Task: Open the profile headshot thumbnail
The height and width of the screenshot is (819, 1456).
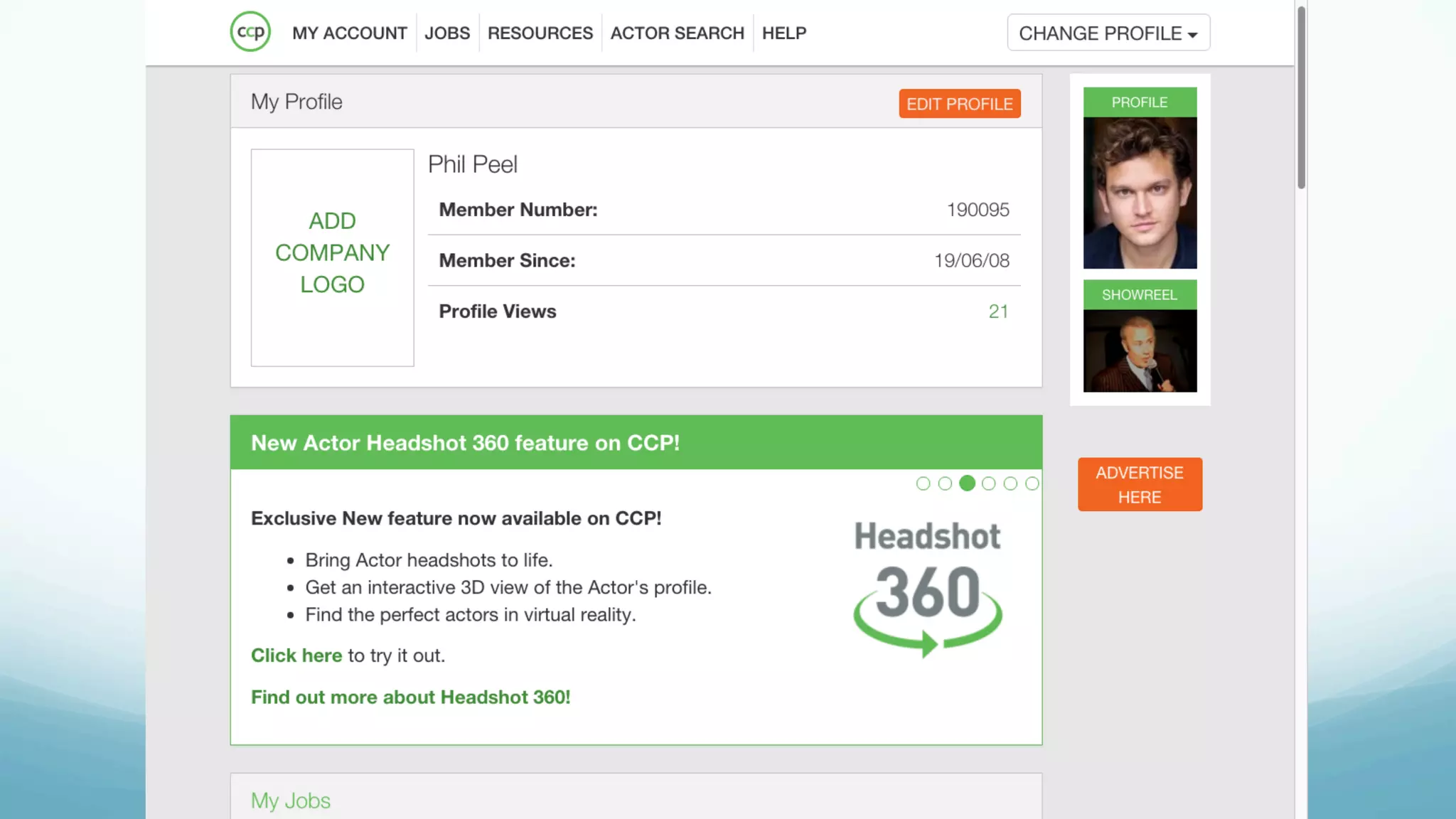Action: [1140, 193]
